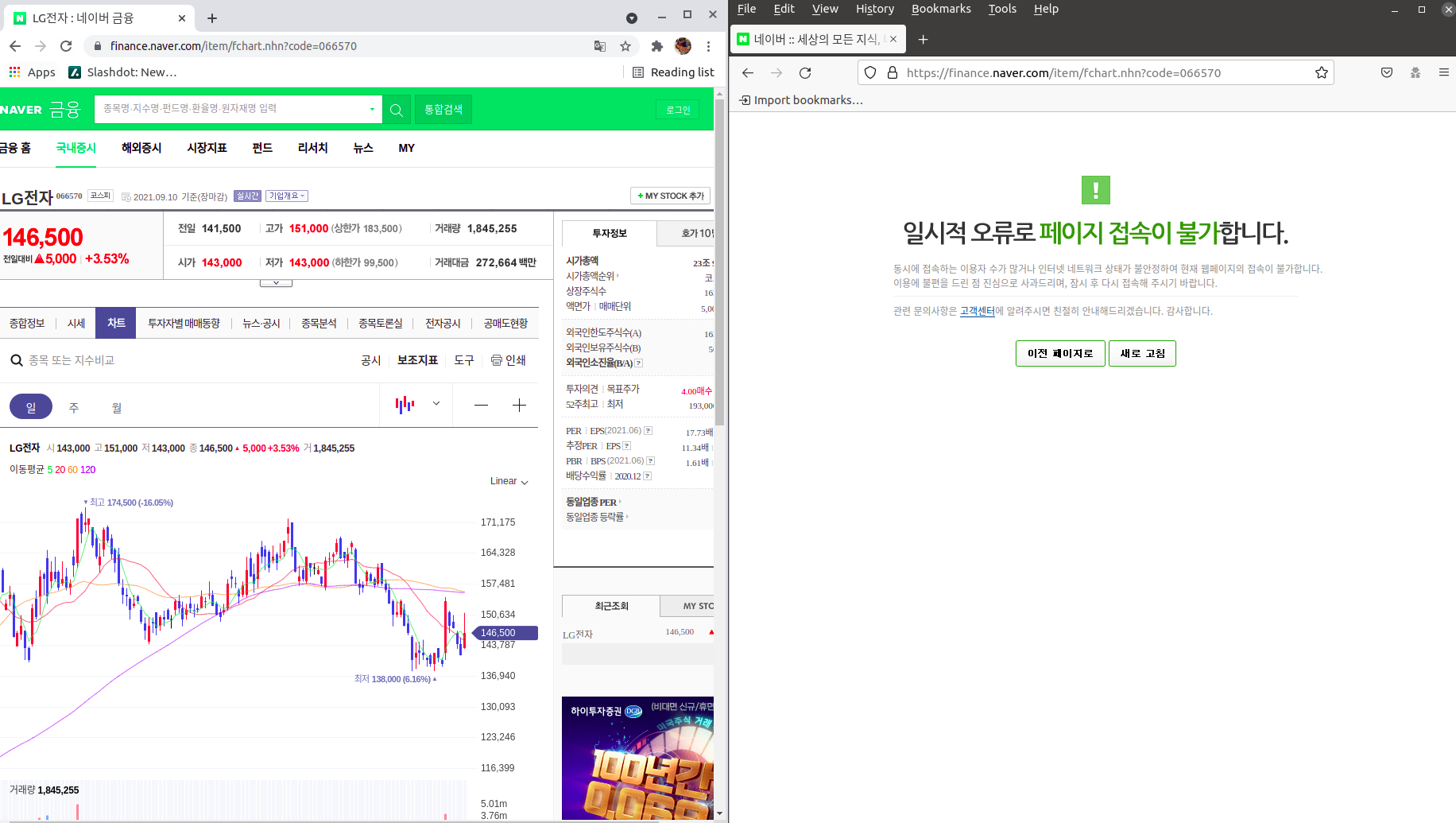This screenshot has width=1456, height=823.
Task: Open 보조지표 chart options
Action: (417, 360)
